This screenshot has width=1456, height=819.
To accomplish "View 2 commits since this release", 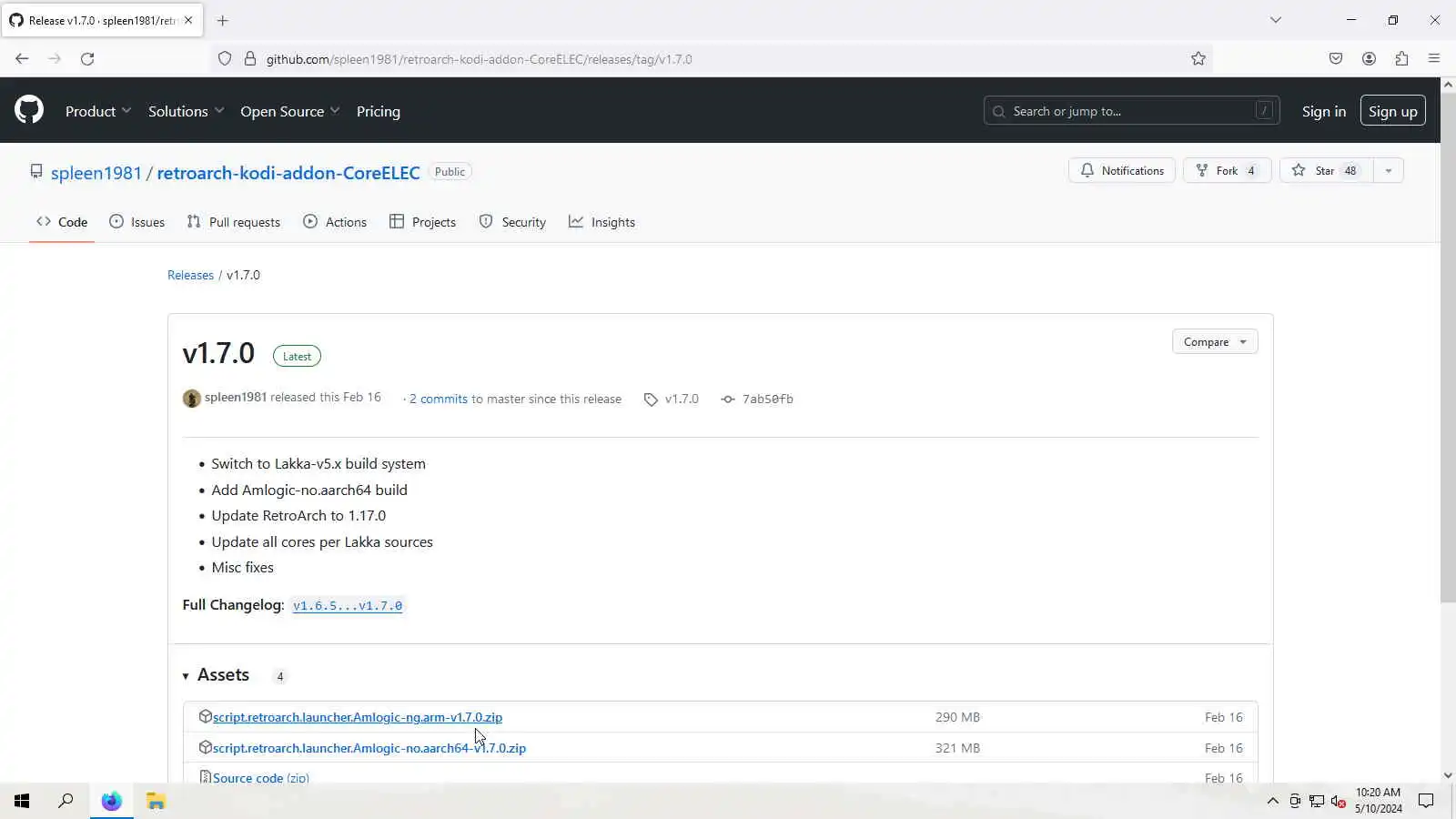I will [439, 399].
